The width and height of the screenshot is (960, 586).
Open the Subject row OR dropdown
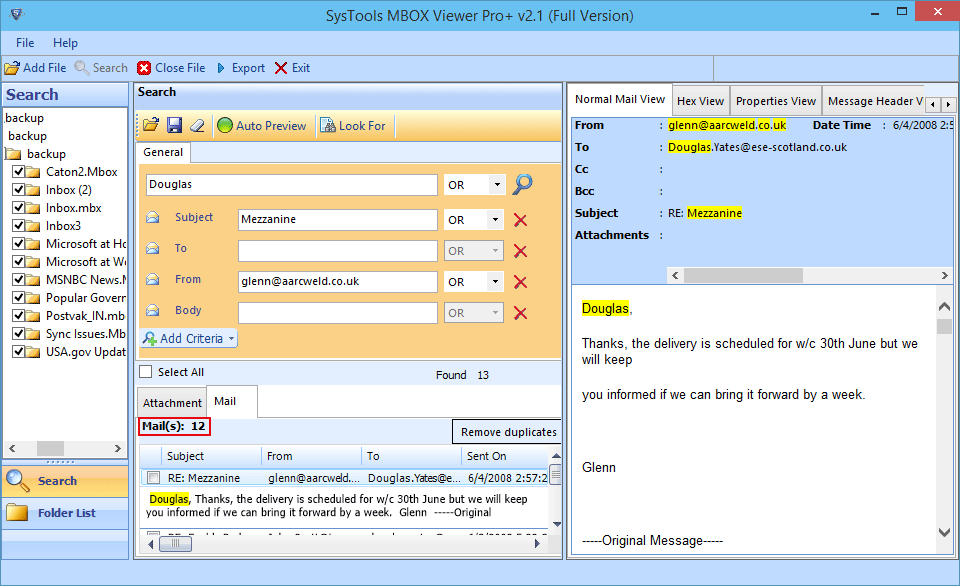tap(495, 219)
